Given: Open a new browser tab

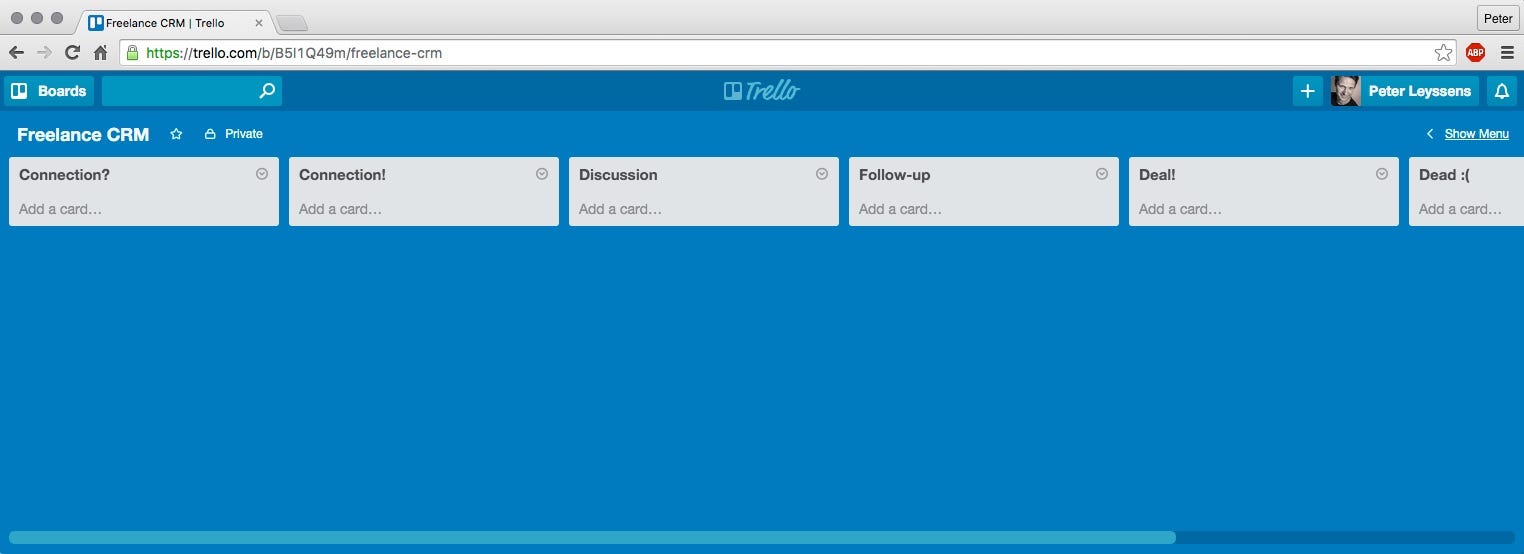Looking at the screenshot, I should (x=291, y=23).
